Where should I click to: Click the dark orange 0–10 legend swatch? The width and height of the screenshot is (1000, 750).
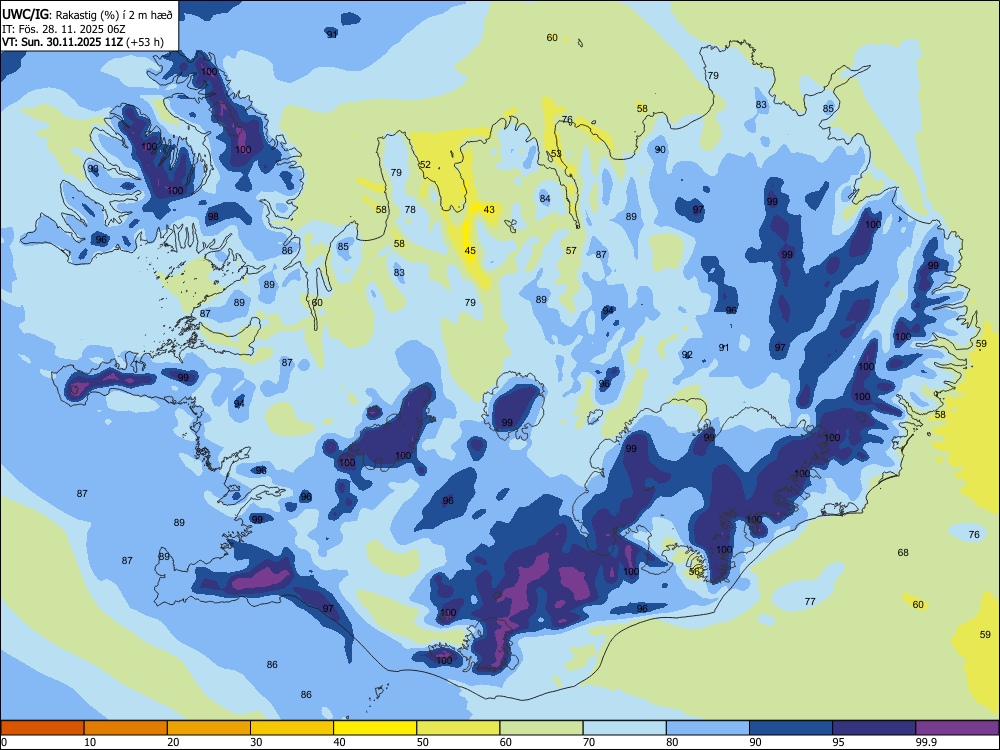[x=42, y=728]
